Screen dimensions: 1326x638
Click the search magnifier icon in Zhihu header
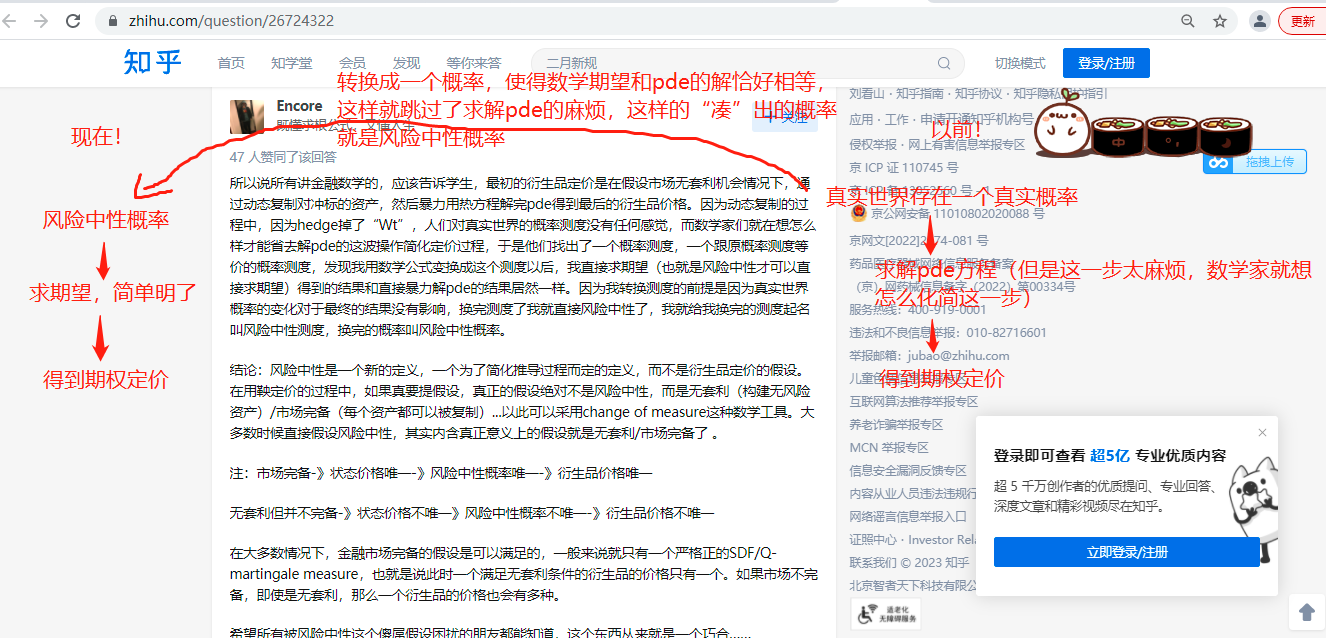[x=944, y=63]
